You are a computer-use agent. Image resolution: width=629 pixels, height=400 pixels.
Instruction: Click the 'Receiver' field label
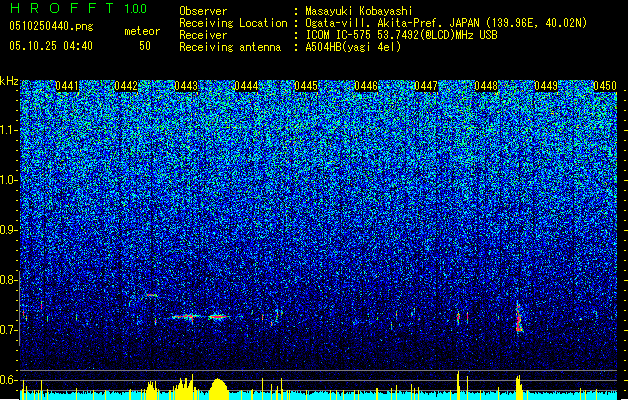click(x=203, y=35)
